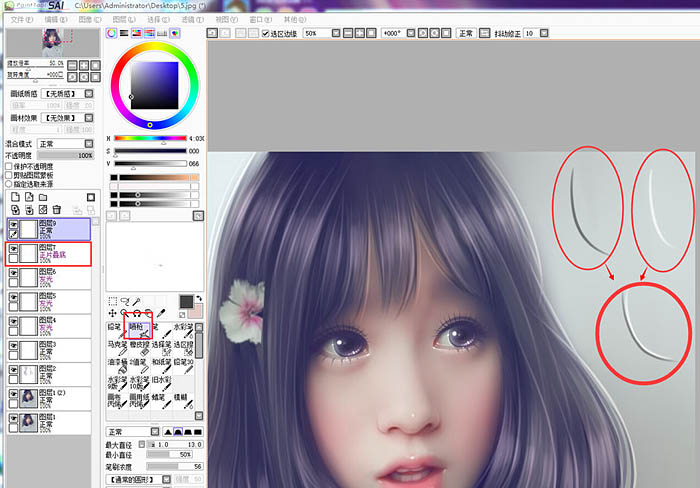Hide layer 图层3 via eye icon

13,346
